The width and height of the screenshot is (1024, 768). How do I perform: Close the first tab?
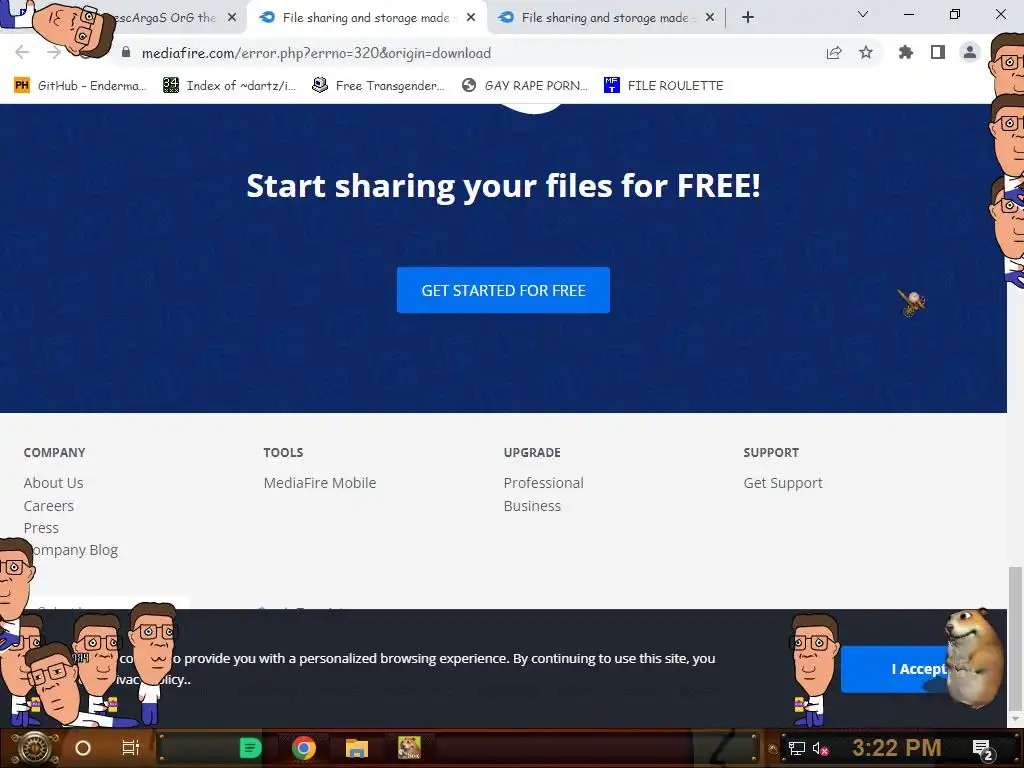click(x=232, y=18)
